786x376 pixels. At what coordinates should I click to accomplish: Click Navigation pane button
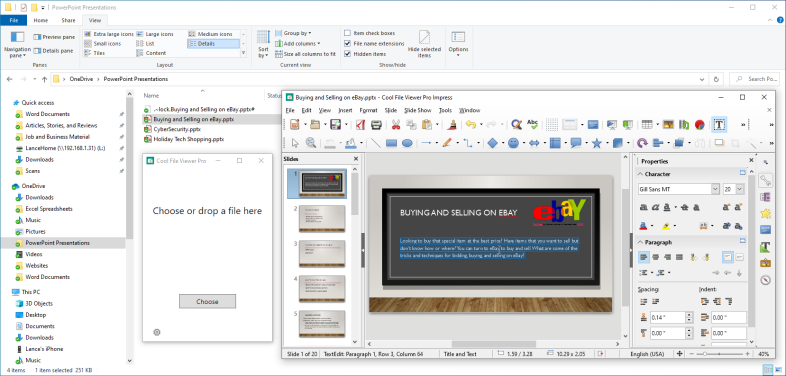pyautogui.click(x=18, y=44)
